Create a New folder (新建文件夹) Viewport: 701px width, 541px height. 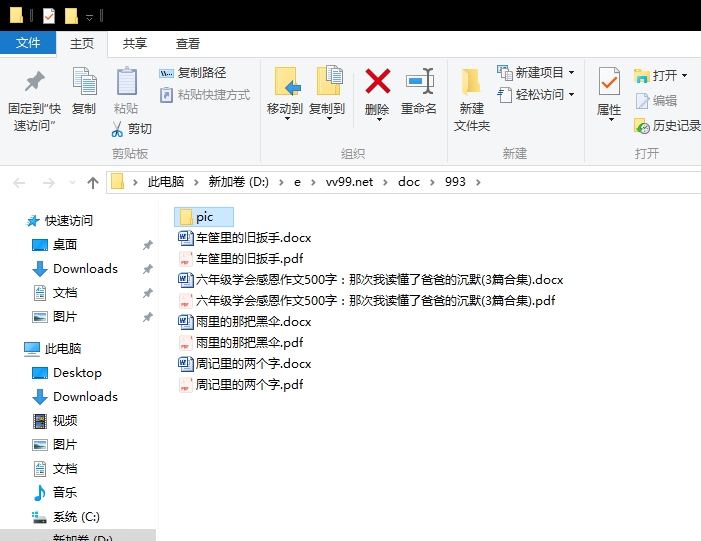pos(472,100)
